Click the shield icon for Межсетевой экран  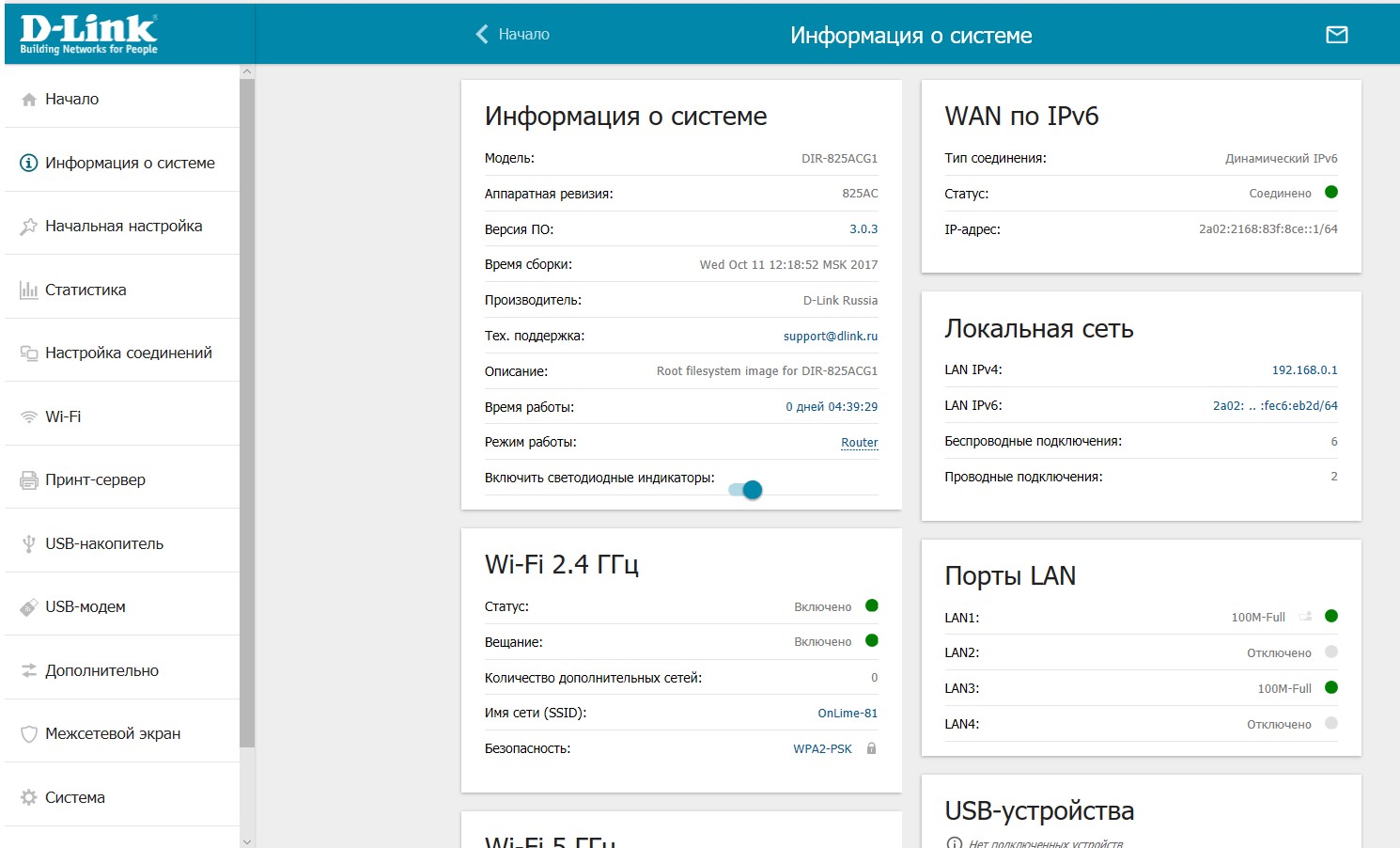pos(29,734)
